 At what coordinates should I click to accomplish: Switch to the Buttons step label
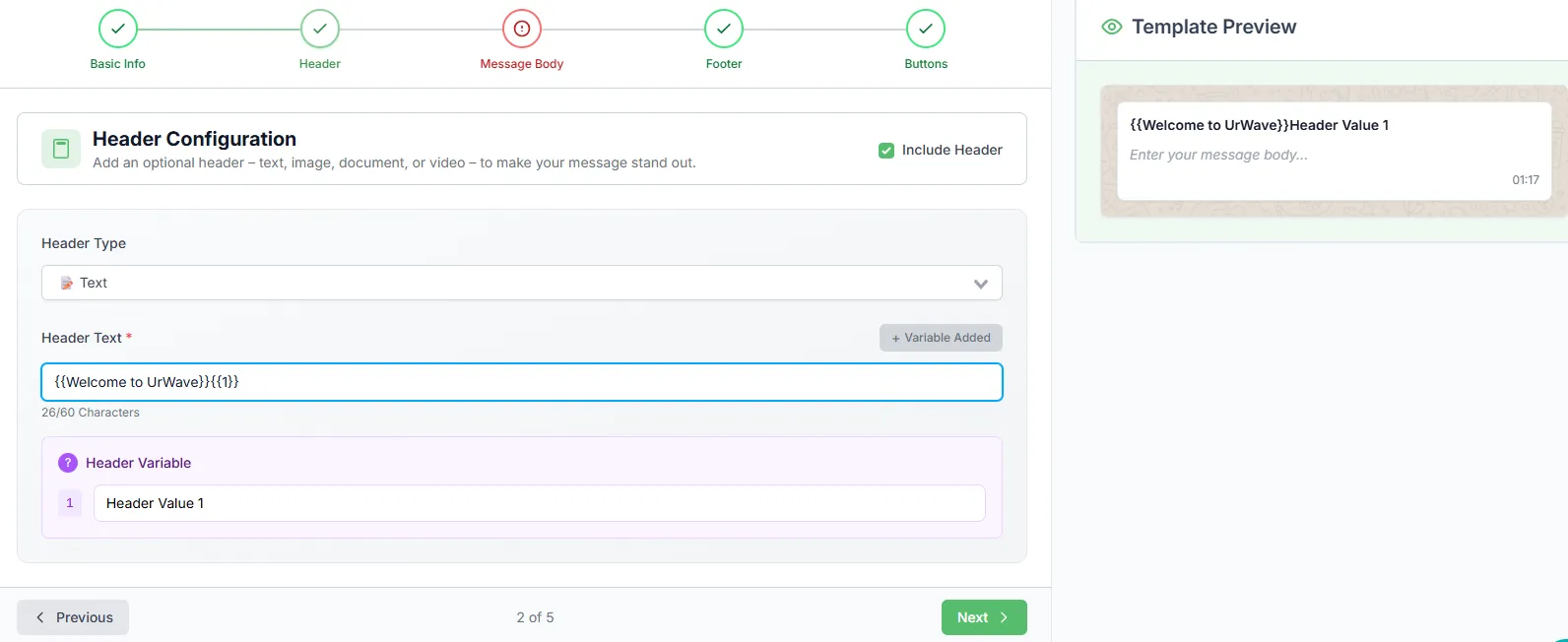926,64
